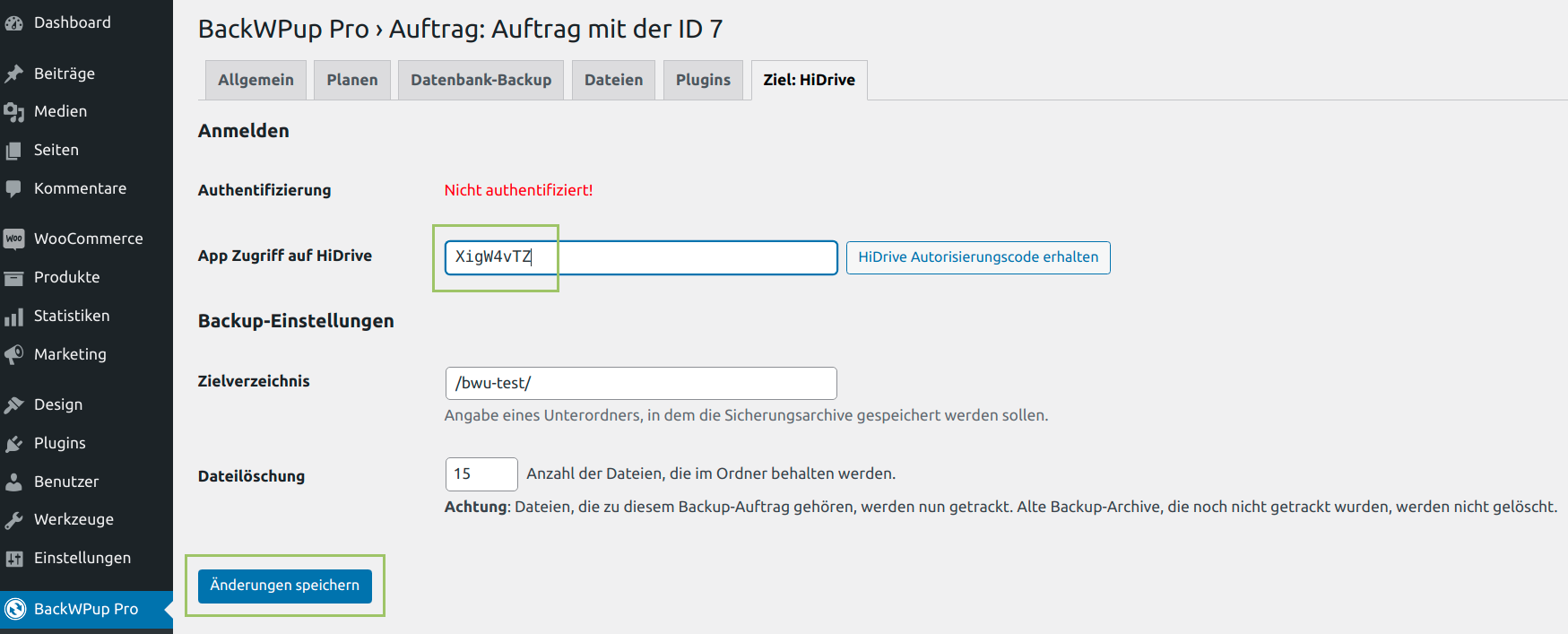Click the Dateilöschung number field
1568x634 pixels.
tap(481, 474)
